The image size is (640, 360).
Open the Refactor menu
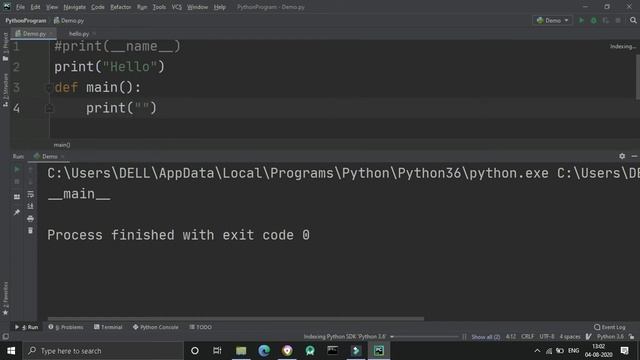click(120, 7)
